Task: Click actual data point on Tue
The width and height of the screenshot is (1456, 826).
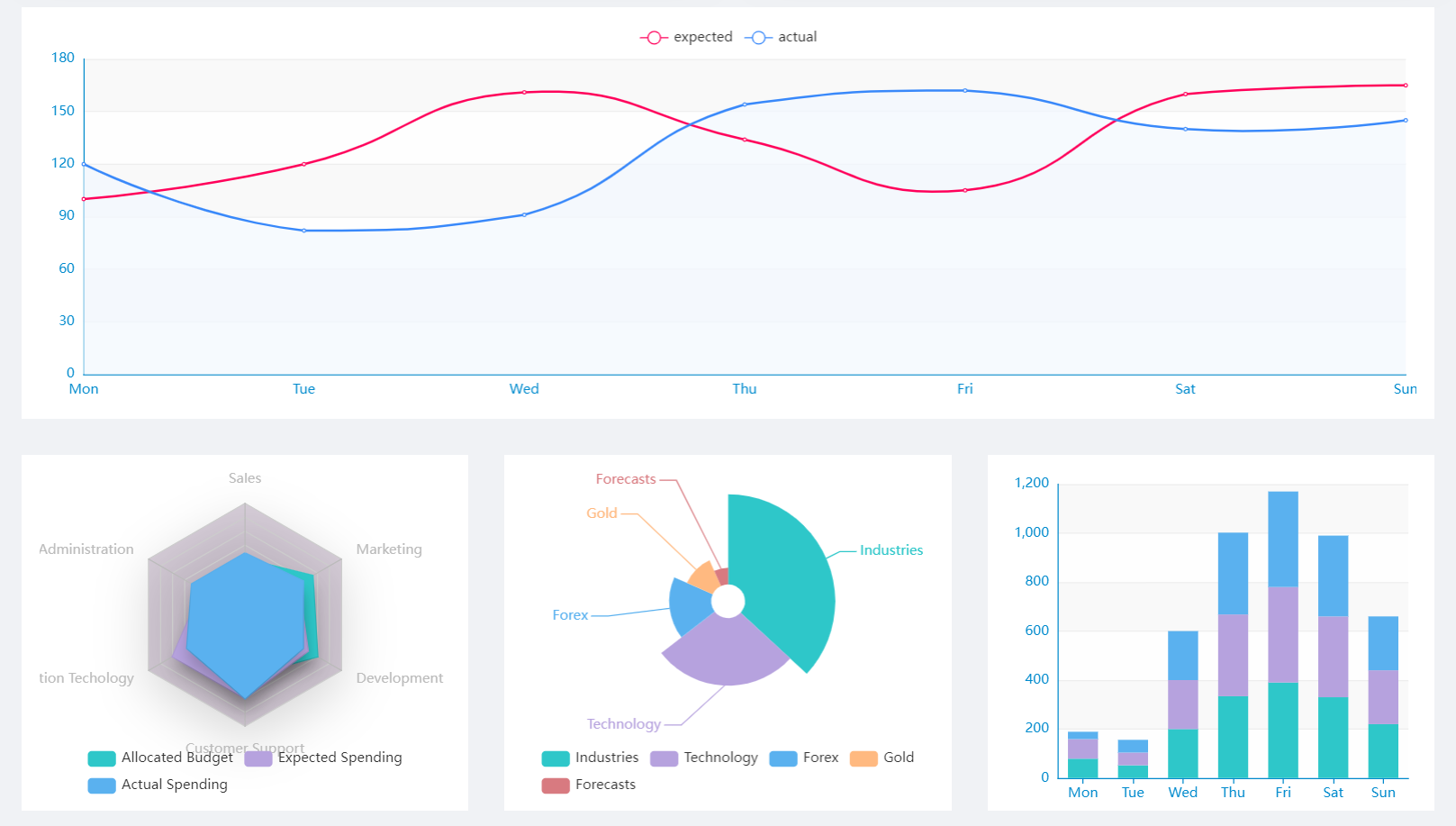Action: pos(304,231)
